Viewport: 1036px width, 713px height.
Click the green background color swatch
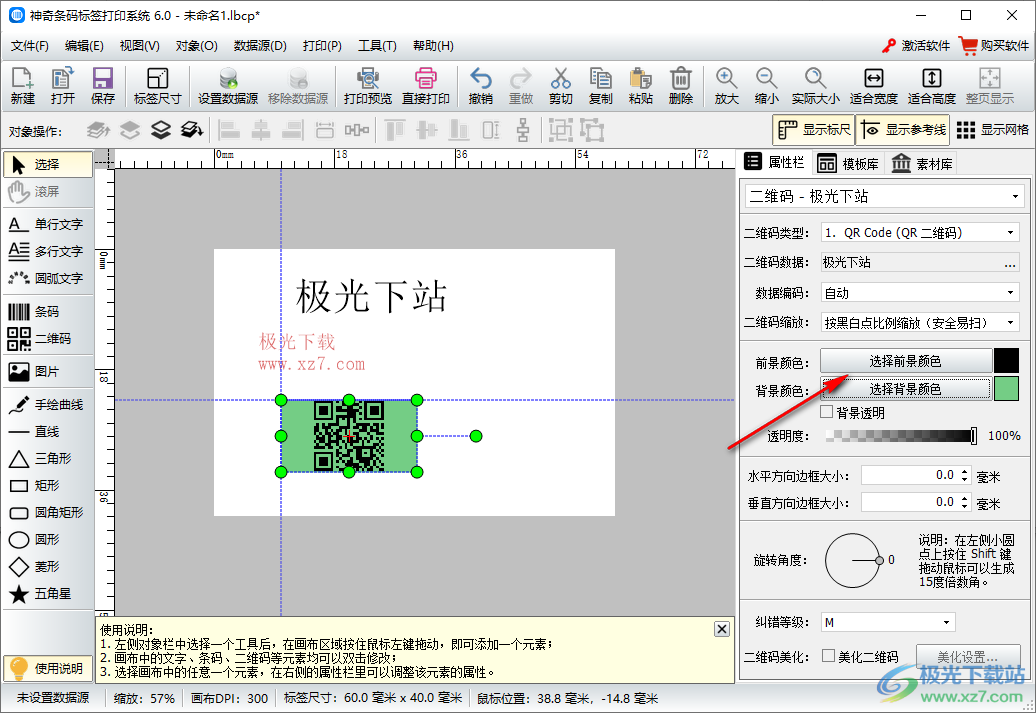point(1006,389)
